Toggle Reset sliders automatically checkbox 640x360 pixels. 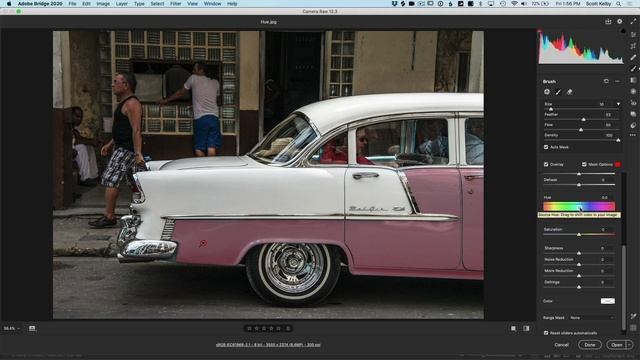coord(546,333)
